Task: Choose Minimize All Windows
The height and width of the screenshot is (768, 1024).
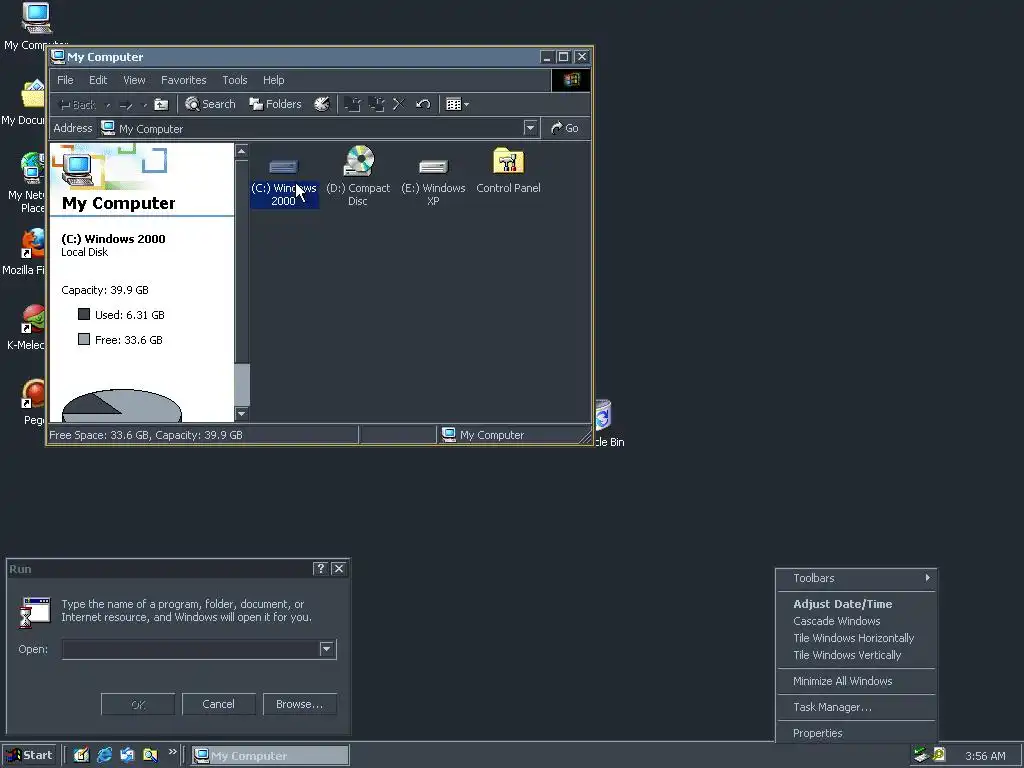Action: pyautogui.click(x=857, y=681)
